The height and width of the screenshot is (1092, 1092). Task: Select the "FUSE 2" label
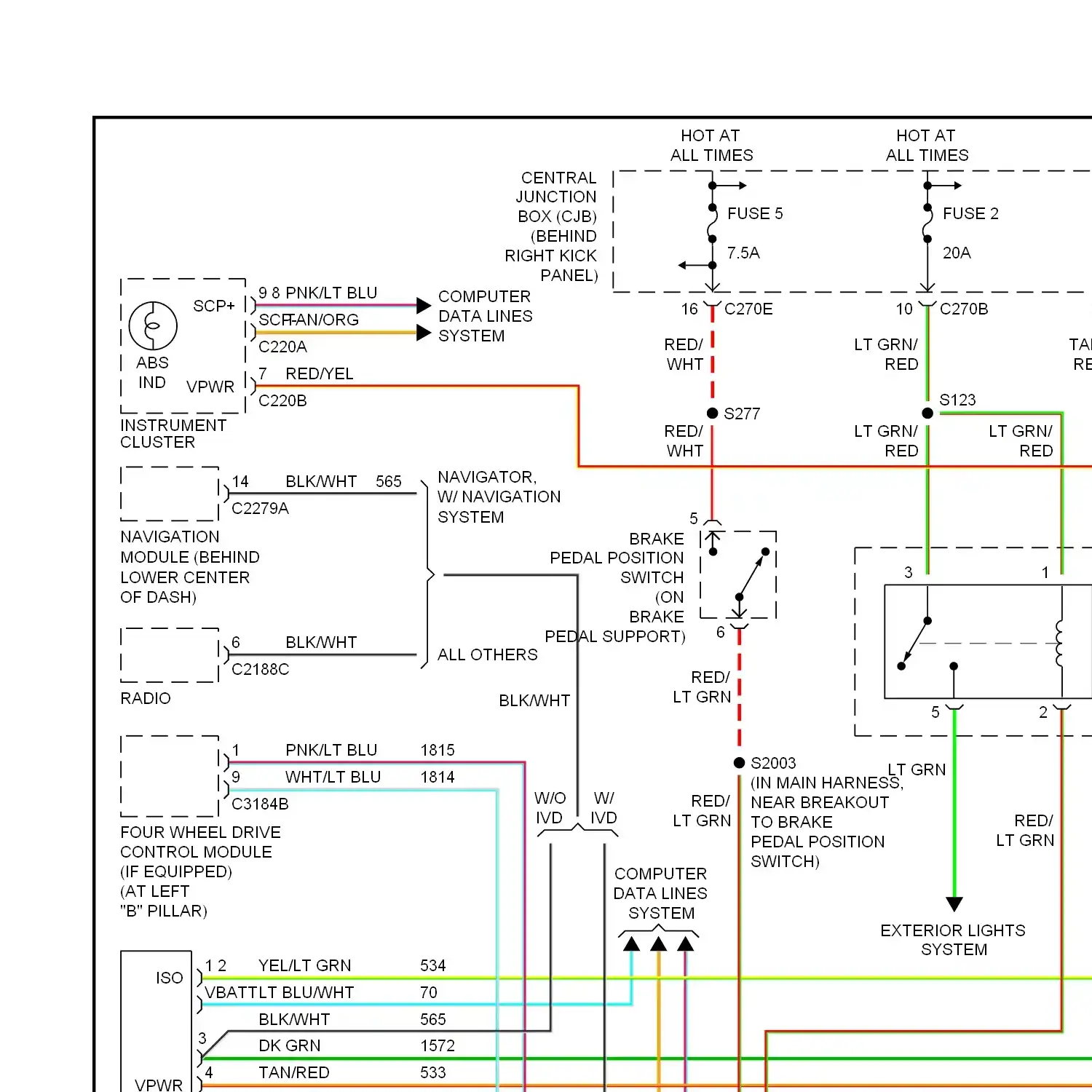[x=970, y=213]
